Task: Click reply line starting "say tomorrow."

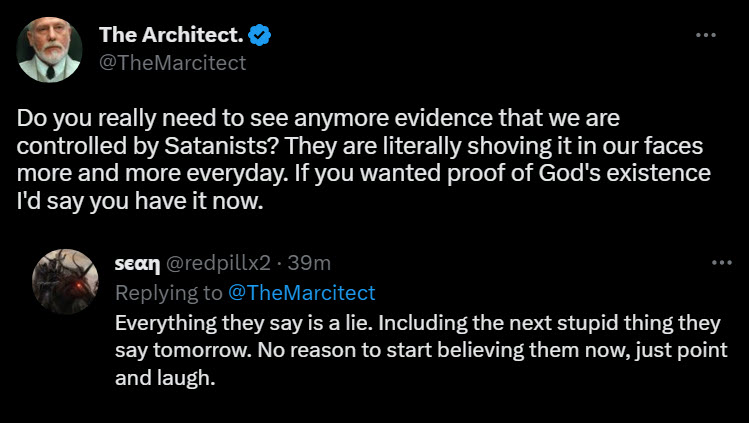Action: pyautogui.click(x=420, y=352)
